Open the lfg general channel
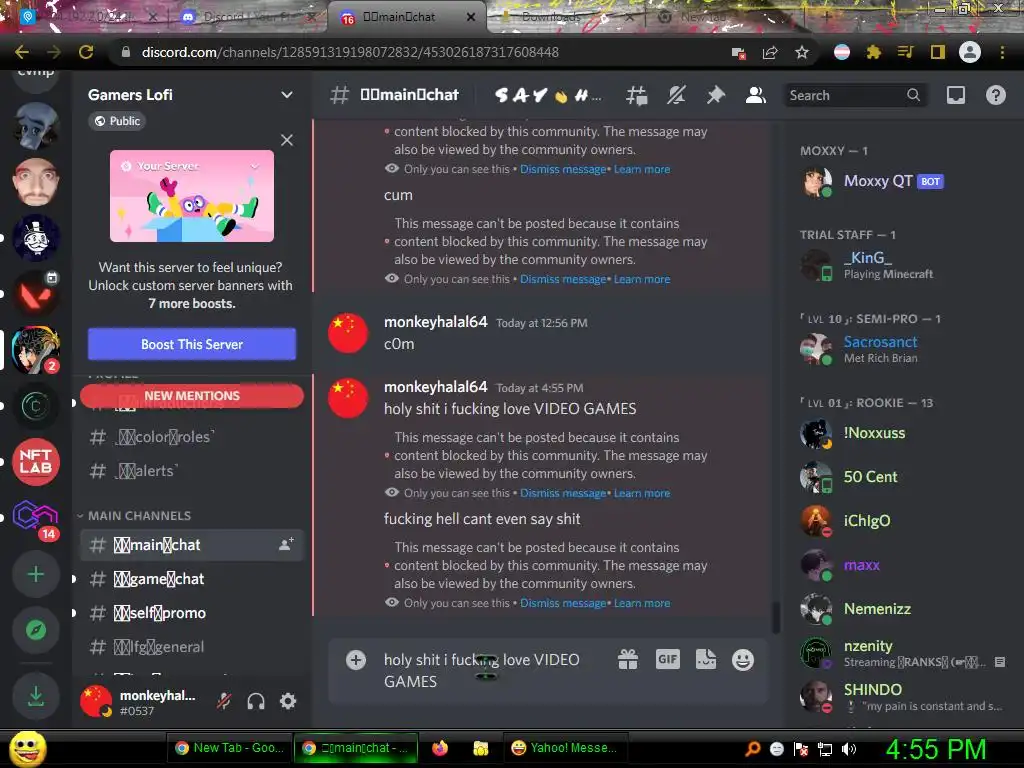Screen dimensions: 1024x768 click(x=191, y=647)
